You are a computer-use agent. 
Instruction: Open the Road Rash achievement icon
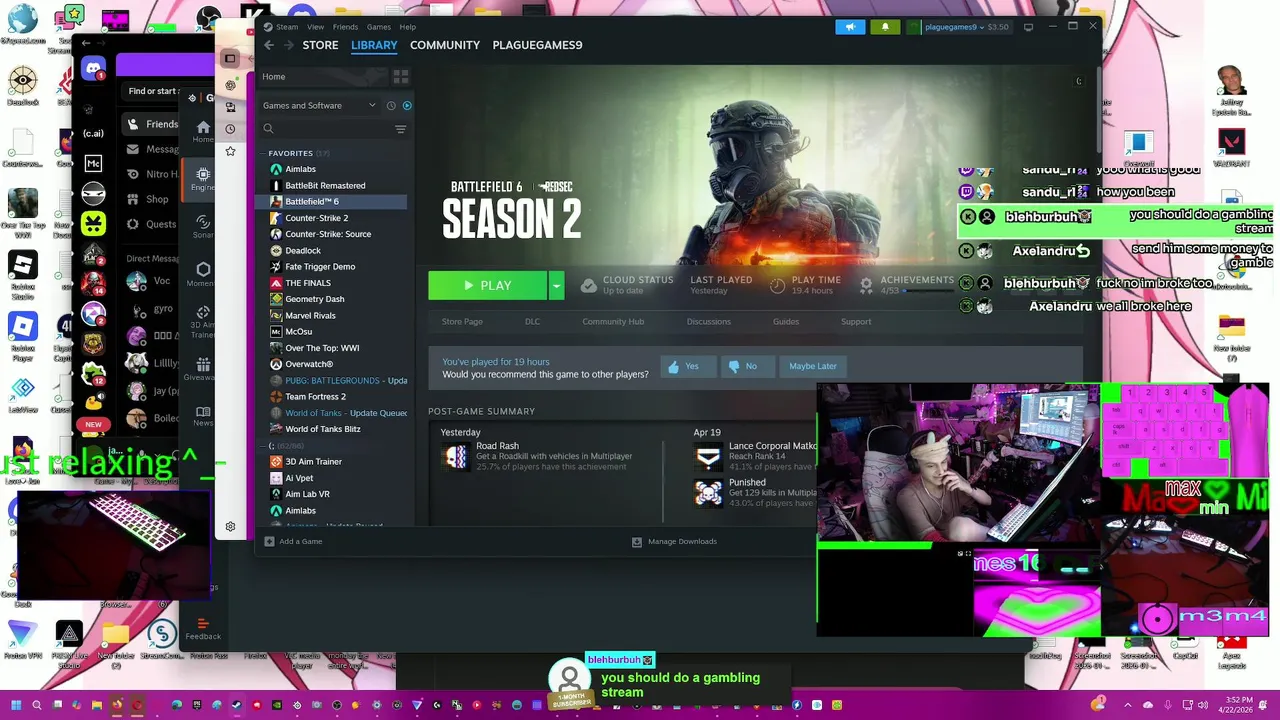455,457
